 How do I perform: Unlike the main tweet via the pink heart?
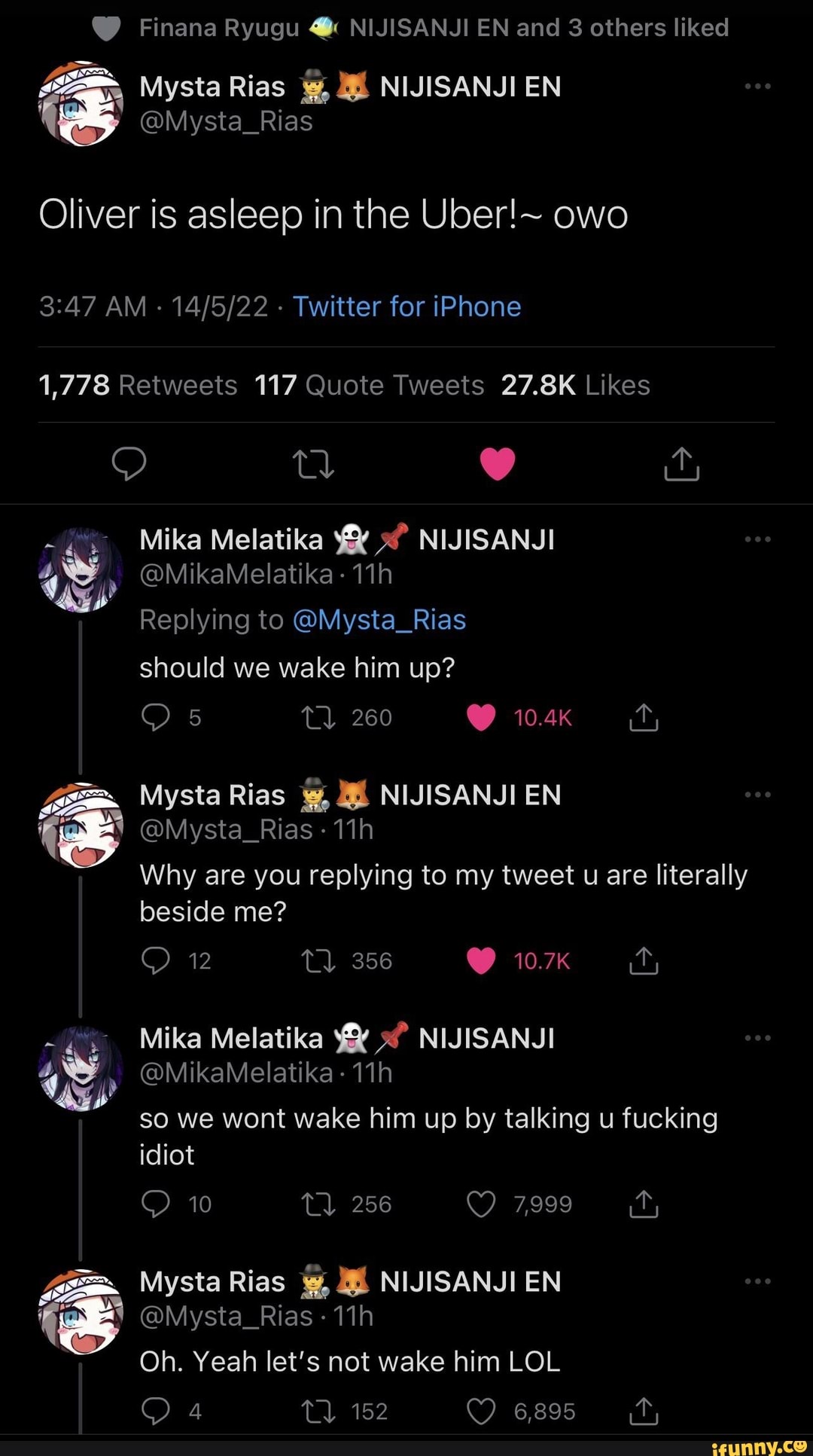click(x=498, y=463)
